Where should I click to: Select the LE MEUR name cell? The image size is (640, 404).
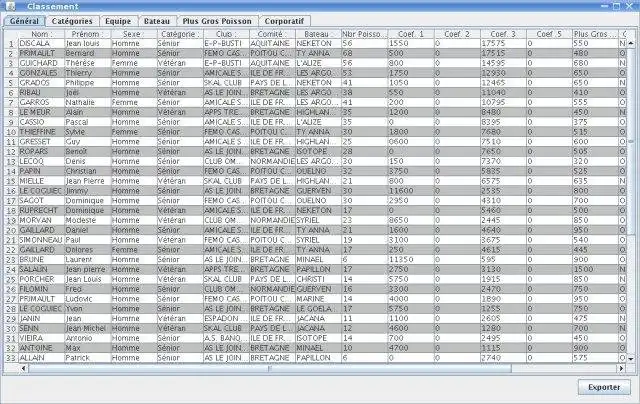click(x=41, y=112)
